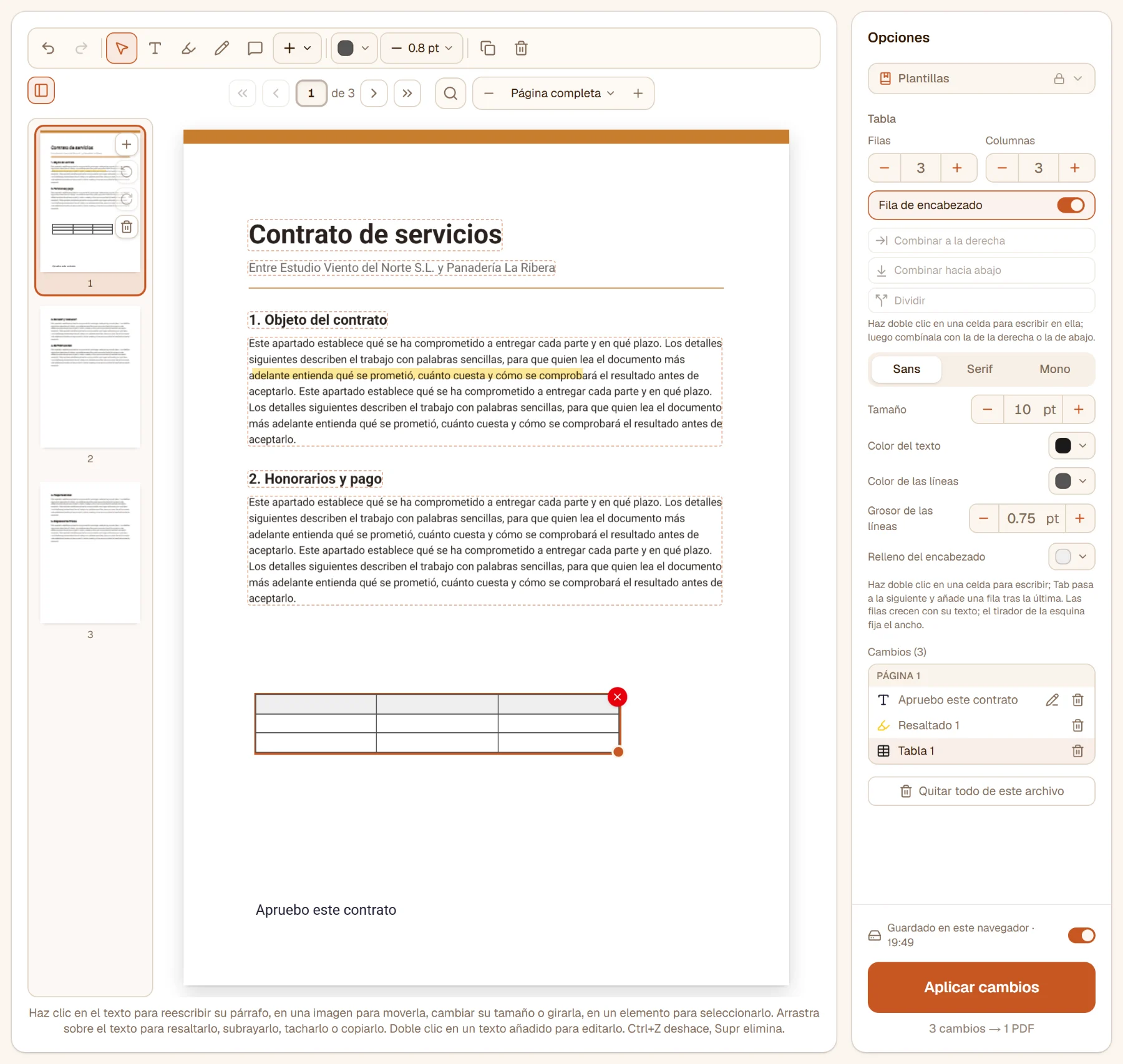Click the duplicate element icon
The image size is (1123, 1064).
488,48
